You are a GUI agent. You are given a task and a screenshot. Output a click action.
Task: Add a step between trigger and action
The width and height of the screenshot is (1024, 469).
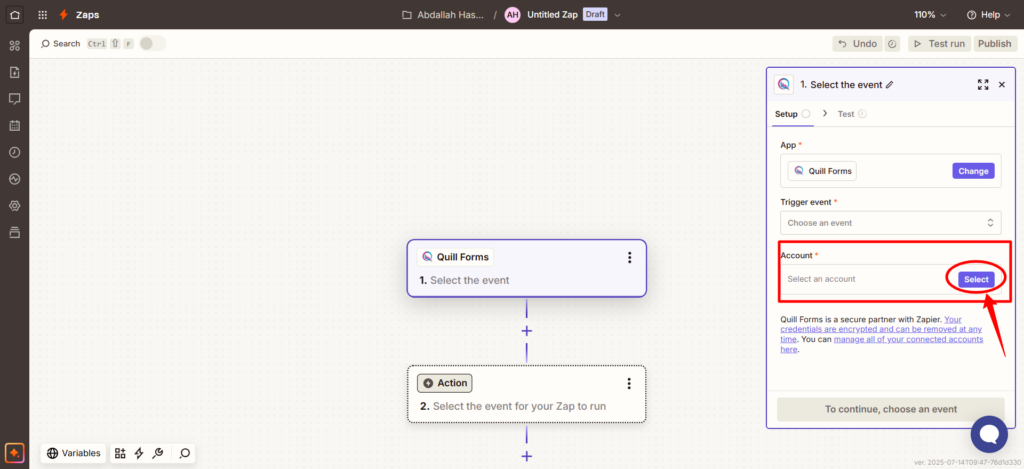tap(526, 331)
